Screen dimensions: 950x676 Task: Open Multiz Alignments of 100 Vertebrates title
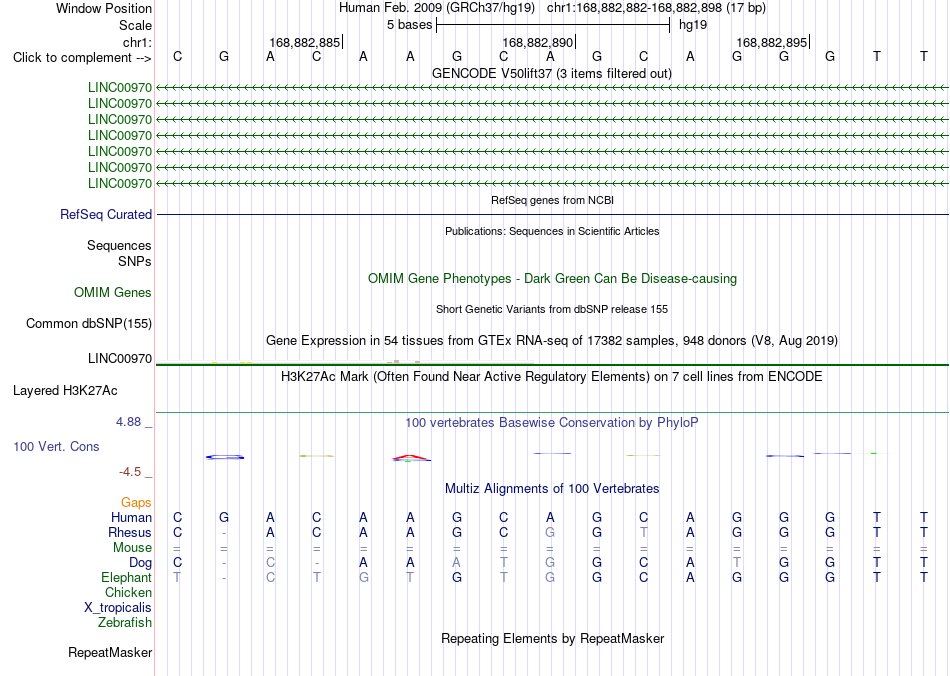click(x=552, y=489)
